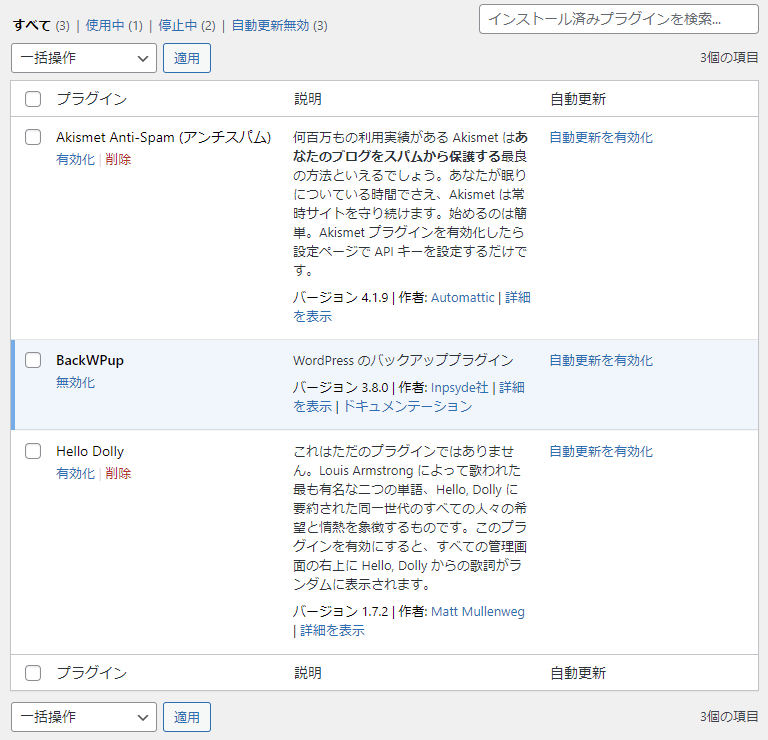Enable auto-updates for Hello Dolly
The image size is (768, 740).
click(x=601, y=452)
